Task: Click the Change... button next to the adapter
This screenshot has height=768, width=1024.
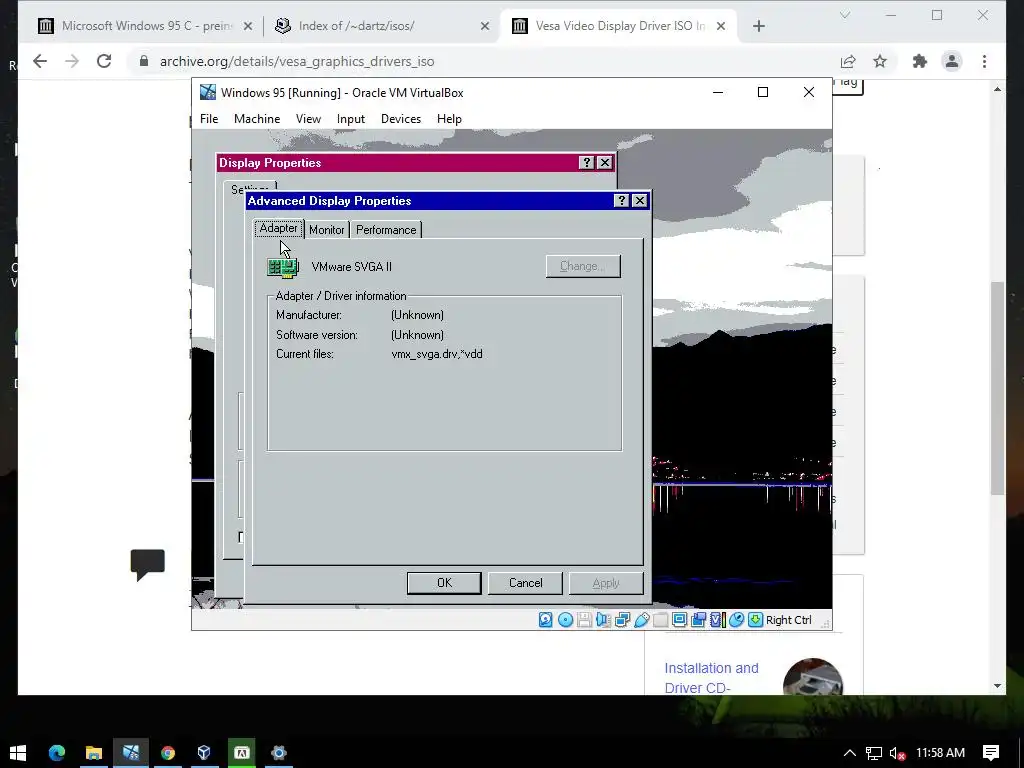Action: (583, 266)
